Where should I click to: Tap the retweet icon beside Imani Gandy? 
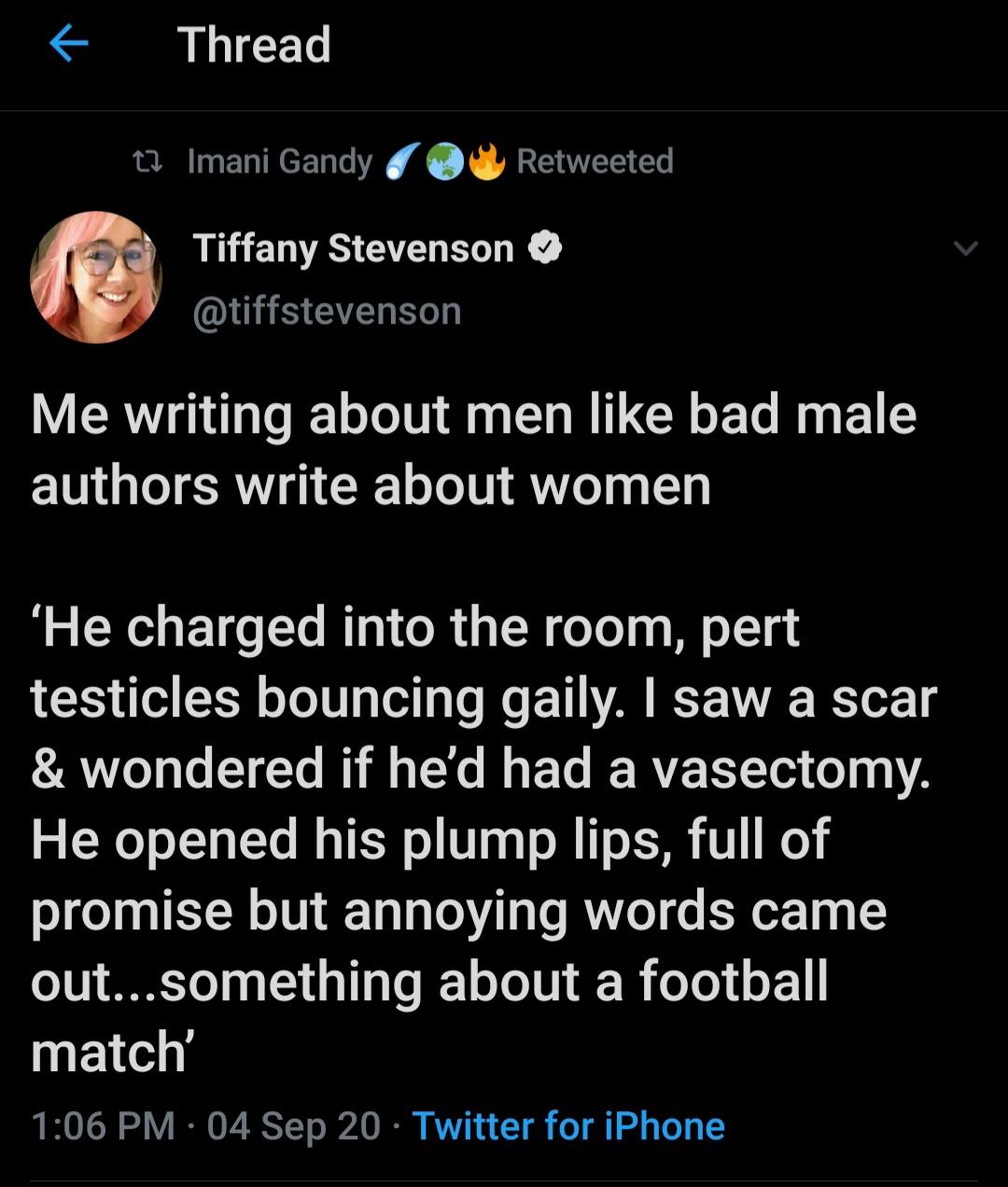[147, 162]
